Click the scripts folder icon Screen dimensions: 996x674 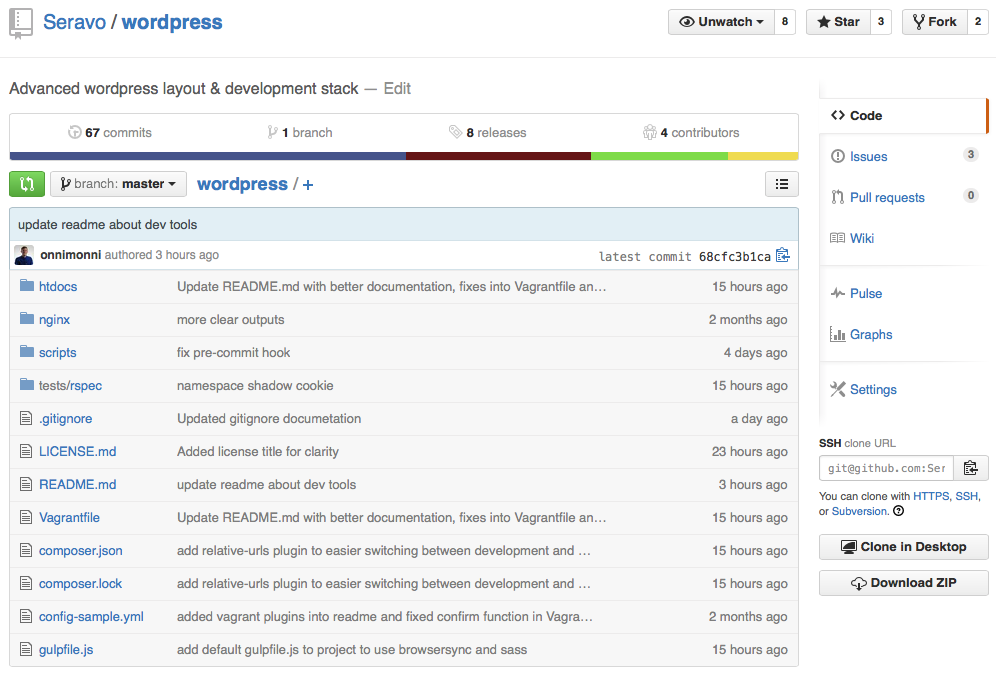(27, 351)
